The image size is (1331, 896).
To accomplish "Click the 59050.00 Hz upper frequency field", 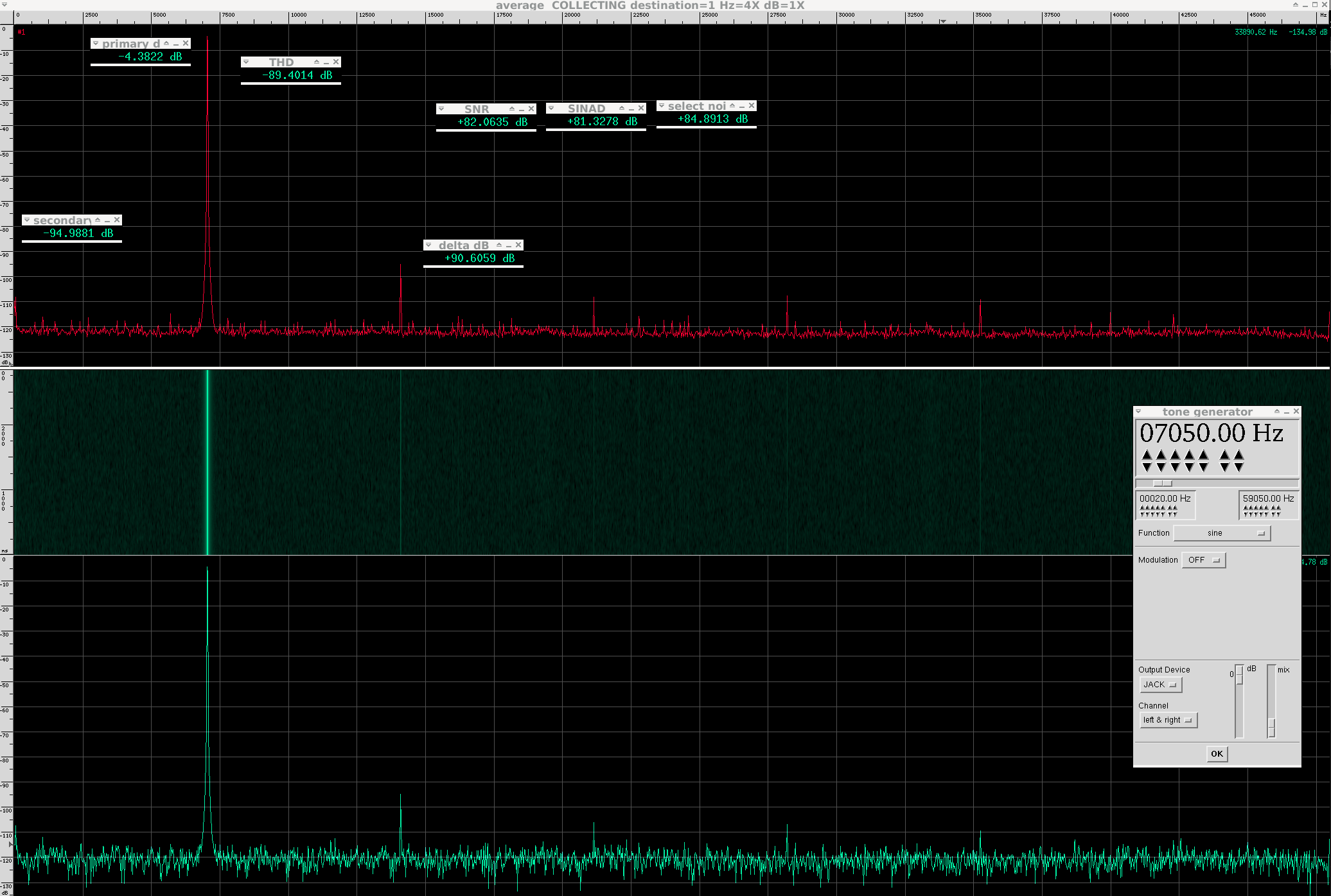I will (1267, 499).
